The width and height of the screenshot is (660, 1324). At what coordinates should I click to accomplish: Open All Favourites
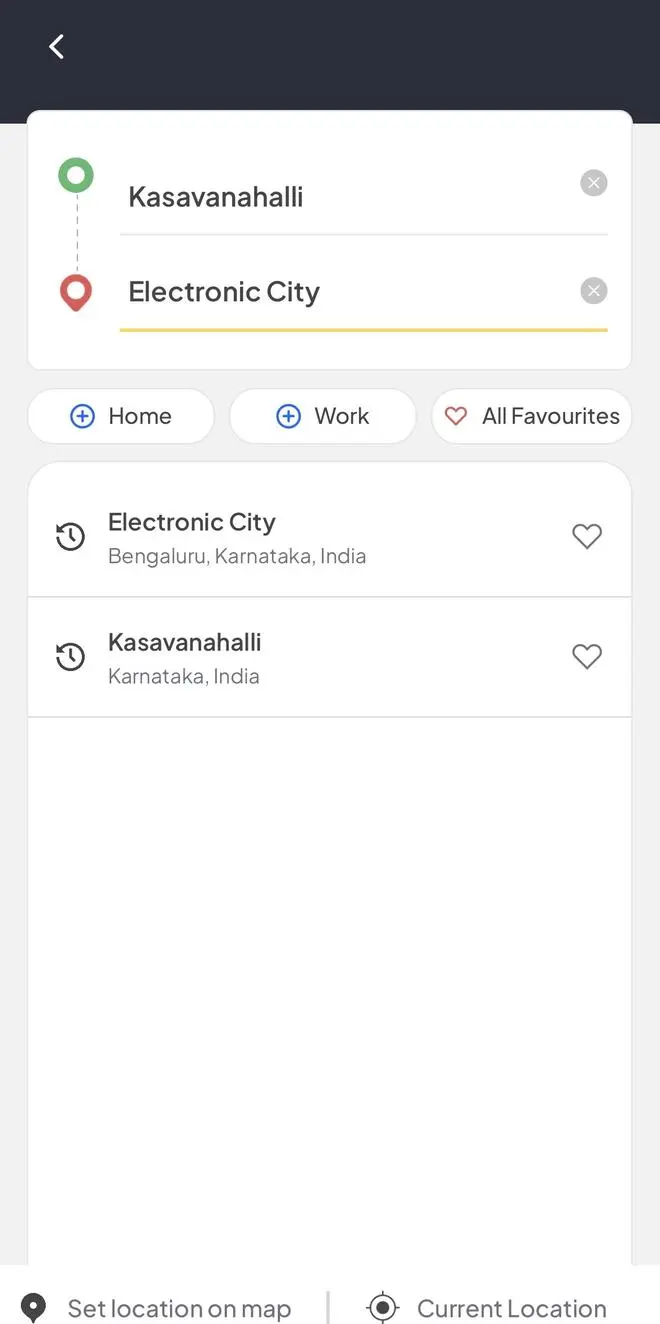click(x=532, y=416)
